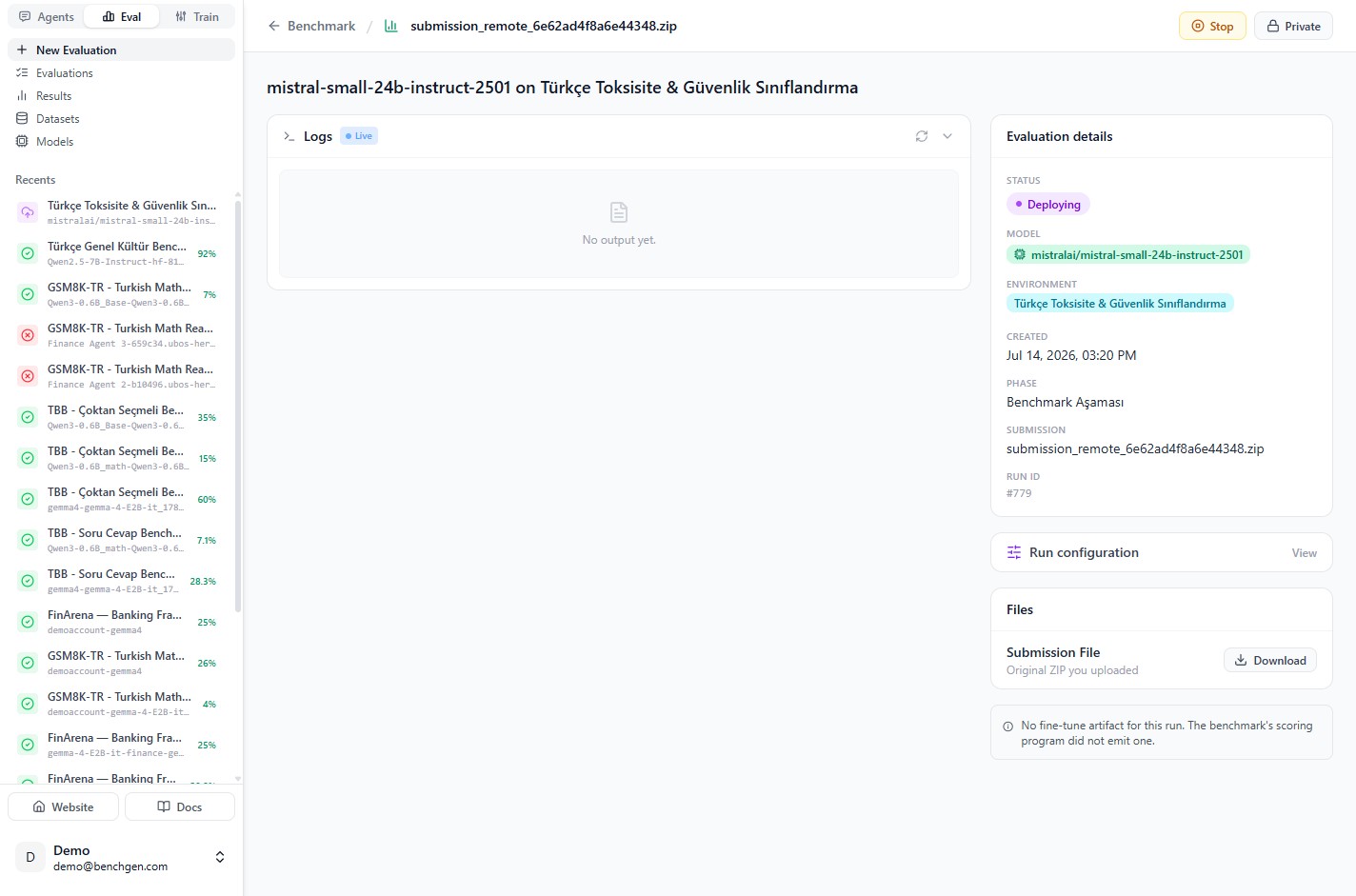Click the Models chip icon
Viewport: 1356px width, 896px height.
(x=22, y=142)
